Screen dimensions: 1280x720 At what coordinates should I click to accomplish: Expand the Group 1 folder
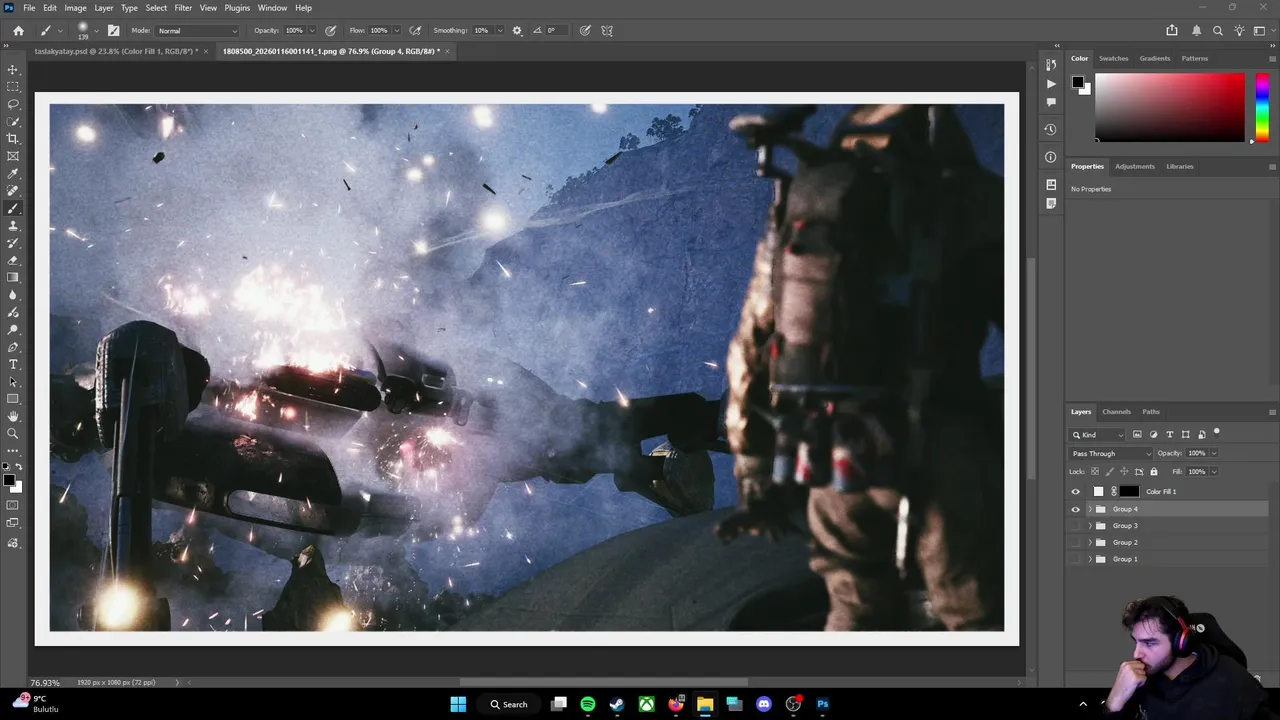[1090, 559]
